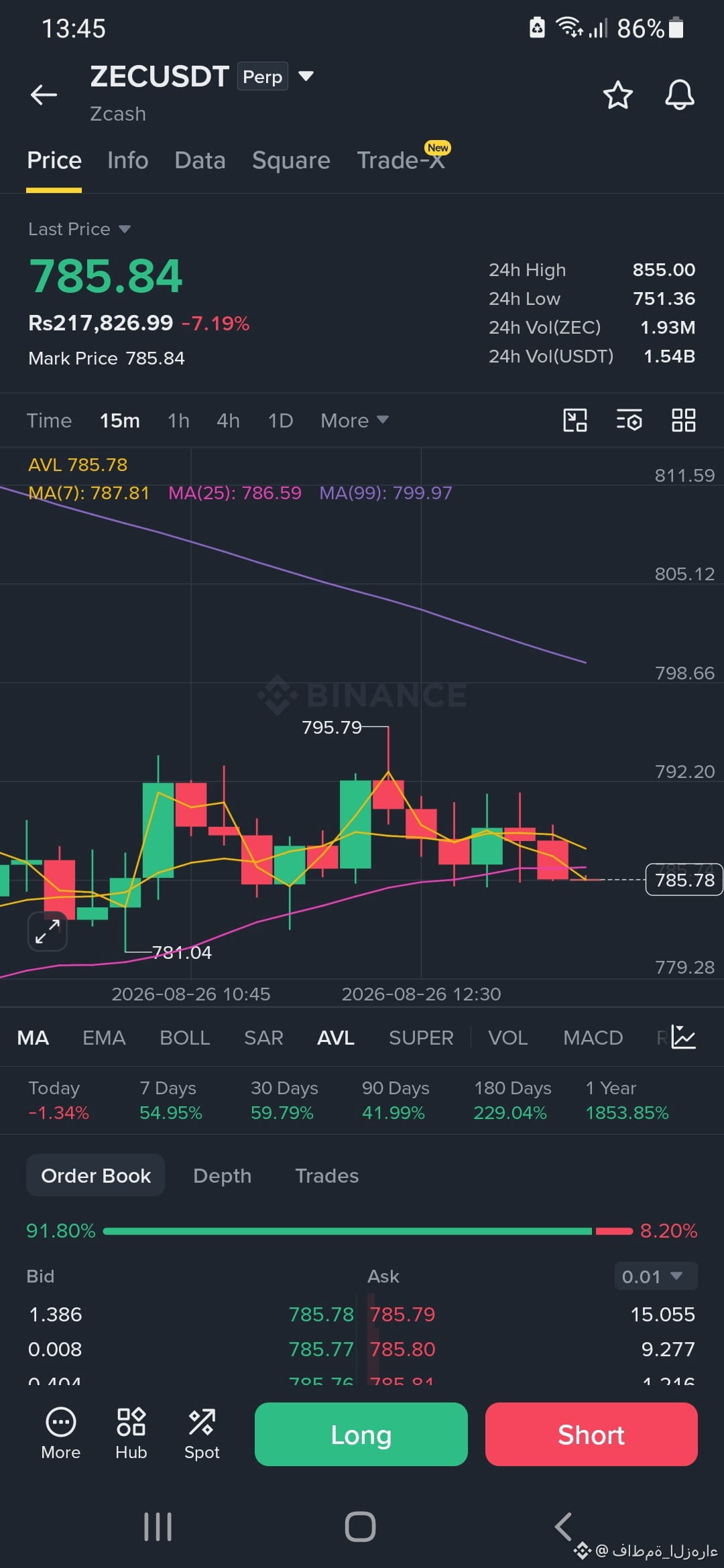Image resolution: width=724 pixels, height=1568 pixels.
Task: Open Last Price type dropdown
Action: [x=79, y=229]
